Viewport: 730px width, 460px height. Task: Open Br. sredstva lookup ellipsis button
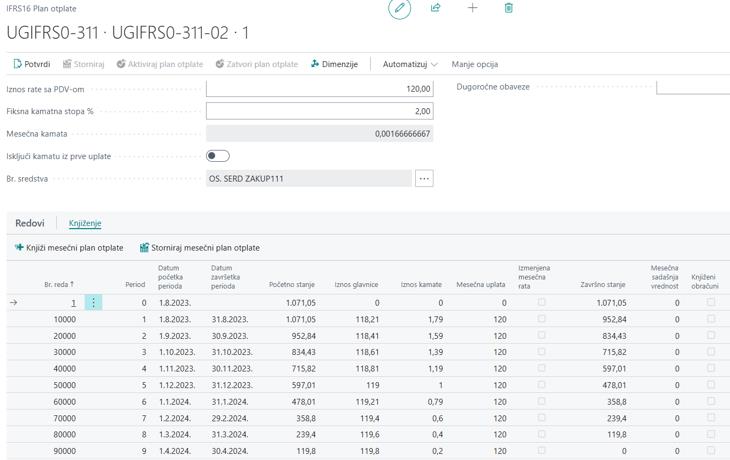click(x=424, y=178)
